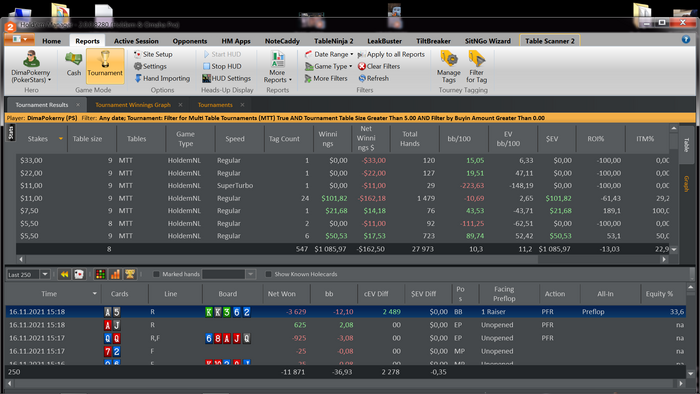Viewport: 700px width, 394px height.
Task: Click the trophy icon in hands toolbar
Action: 130,274
